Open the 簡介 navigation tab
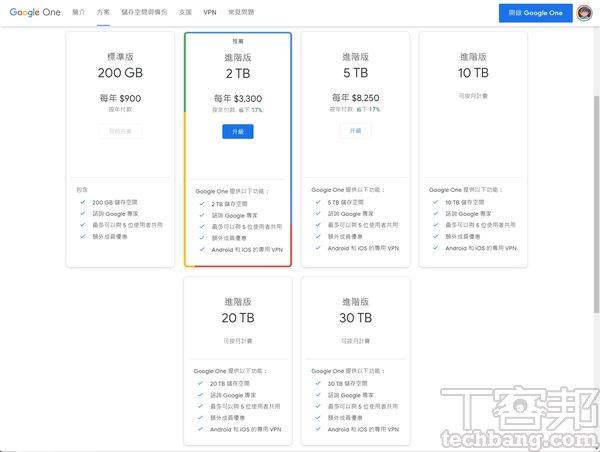This screenshot has width=600, height=452. (78, 12)
